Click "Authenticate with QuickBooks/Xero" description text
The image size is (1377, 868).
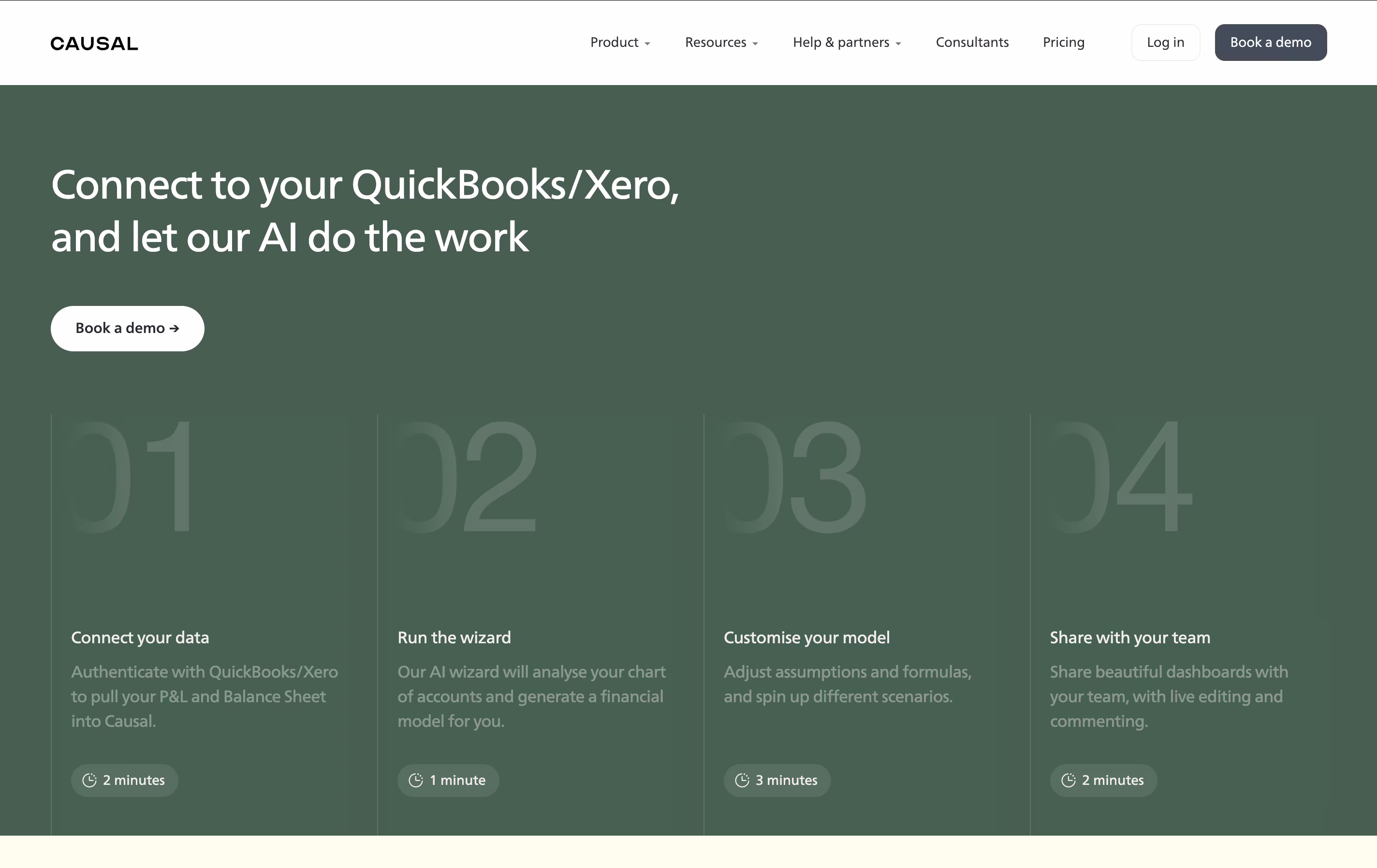click(205, 696)
